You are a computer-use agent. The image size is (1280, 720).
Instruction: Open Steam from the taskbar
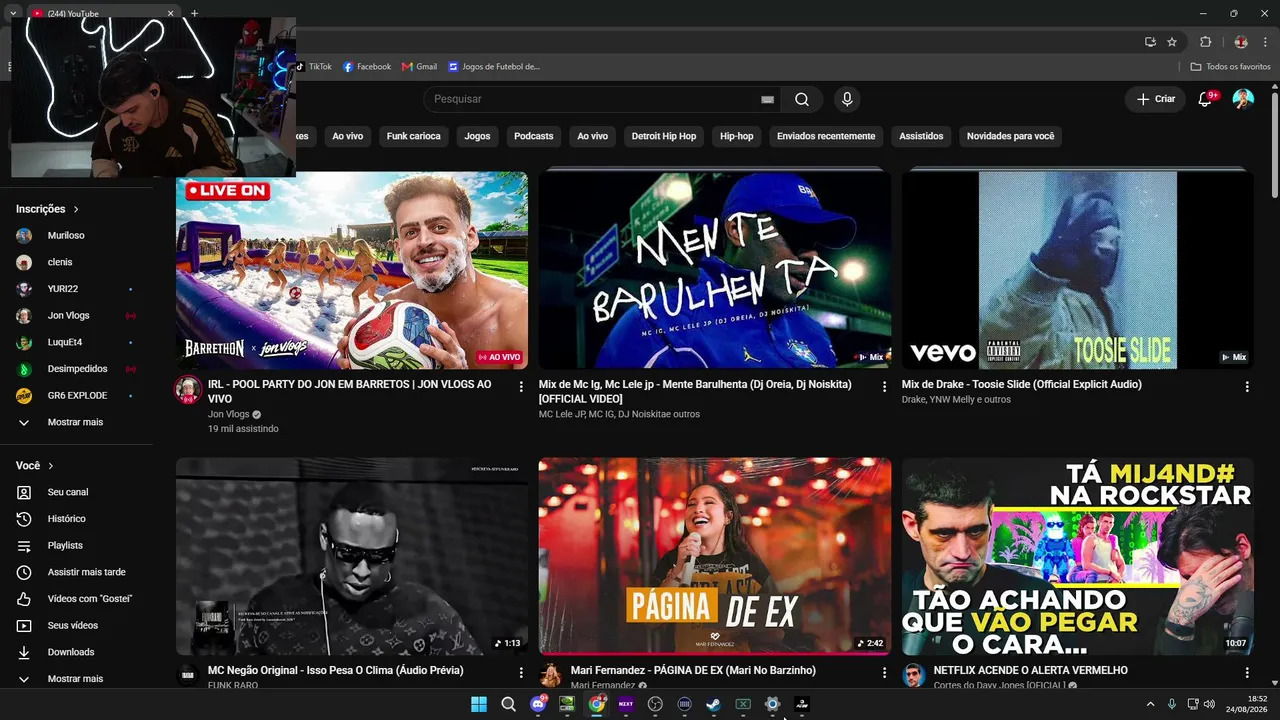point(713,704)
